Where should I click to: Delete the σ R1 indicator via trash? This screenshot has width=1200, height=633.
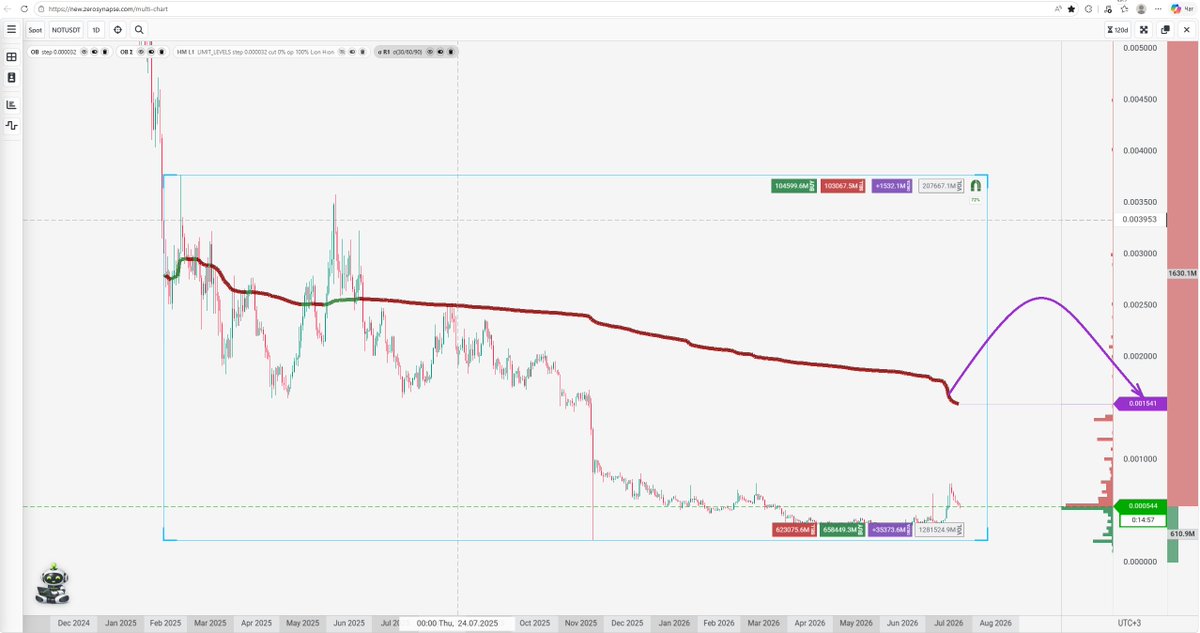click(450, 52)
